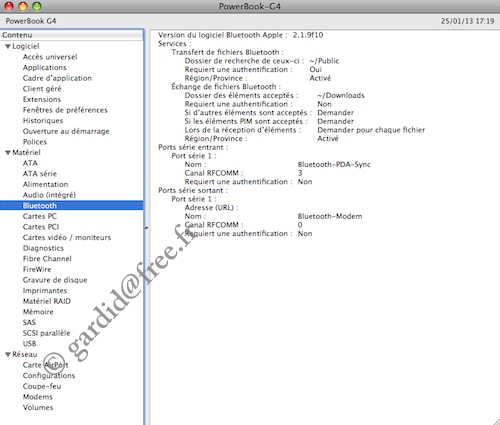Click the sidebar split divider handle

146,228
